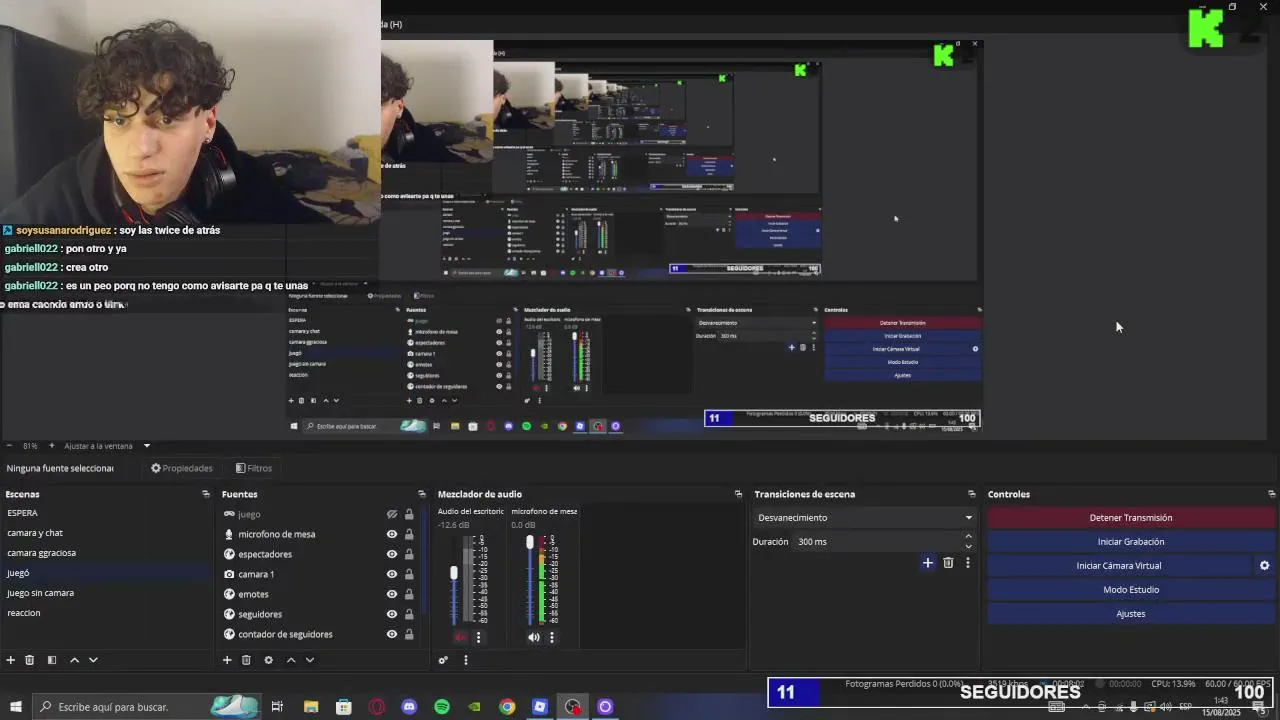Open Discord from the taskbar
This screenshot has height=720, width=1280.
pos(409,707)
